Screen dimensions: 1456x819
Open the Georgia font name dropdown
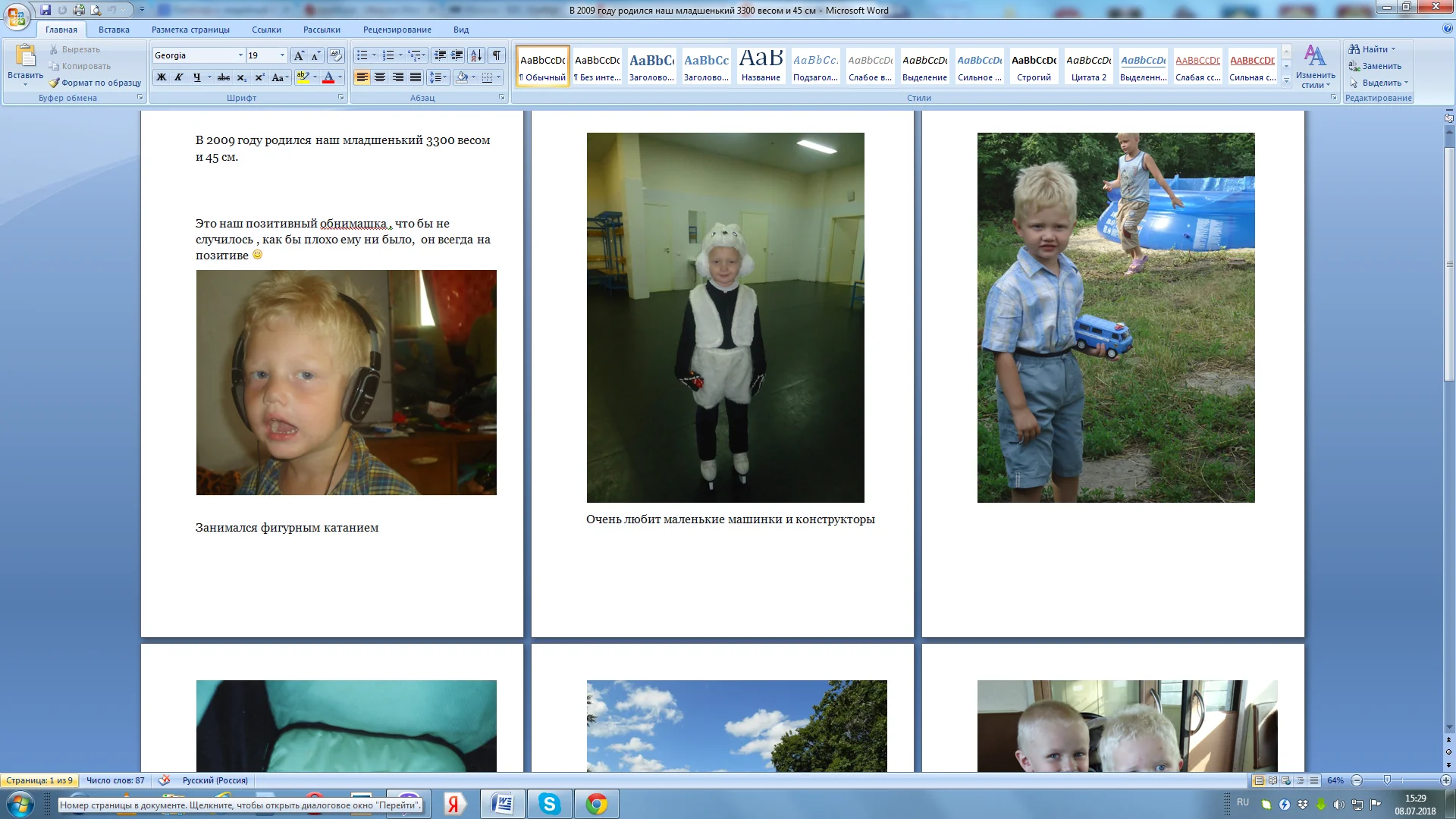[x=240, y=55]
